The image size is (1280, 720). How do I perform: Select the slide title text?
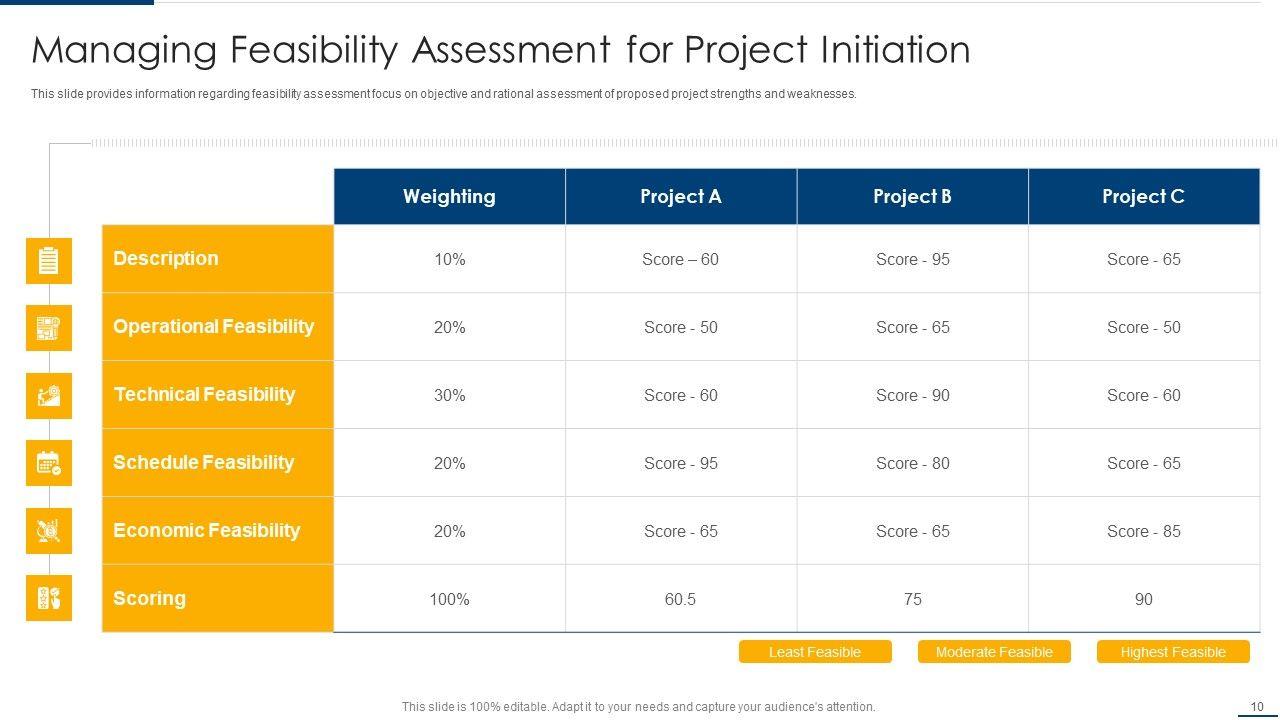[x=500, y=50]
